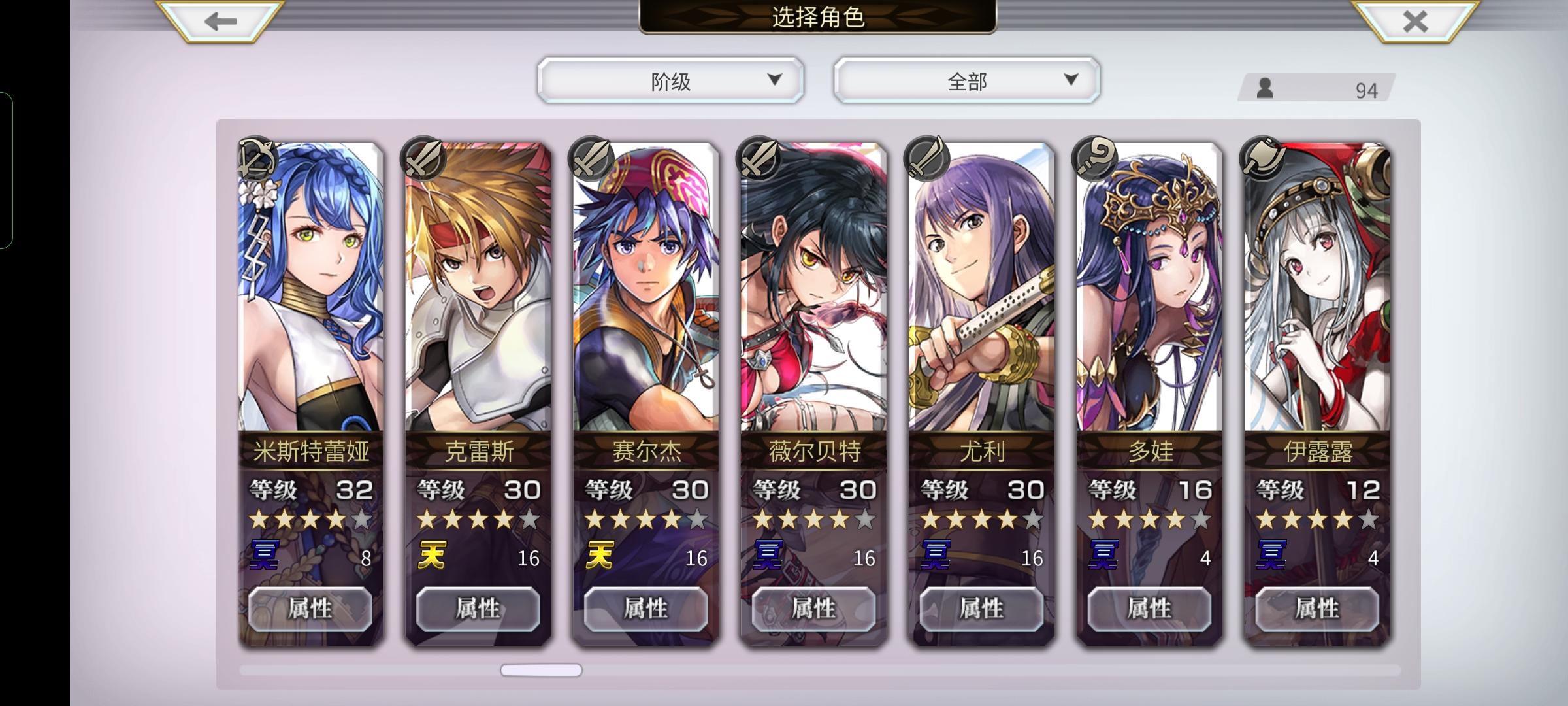Click the staff weapon icon on 多娃
1568x706 pixels.
coord(1095,158)
